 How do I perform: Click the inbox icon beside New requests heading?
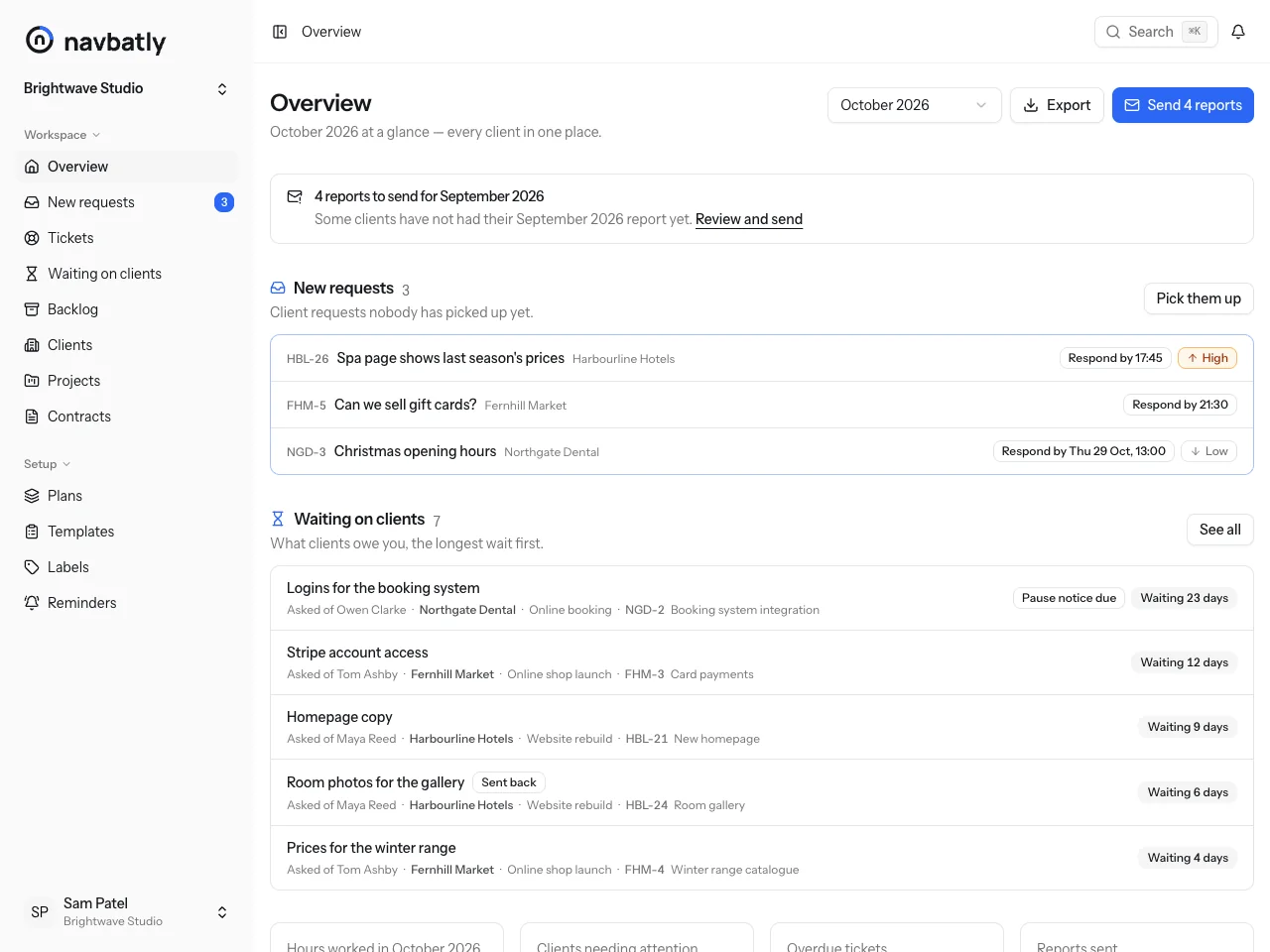278,288
